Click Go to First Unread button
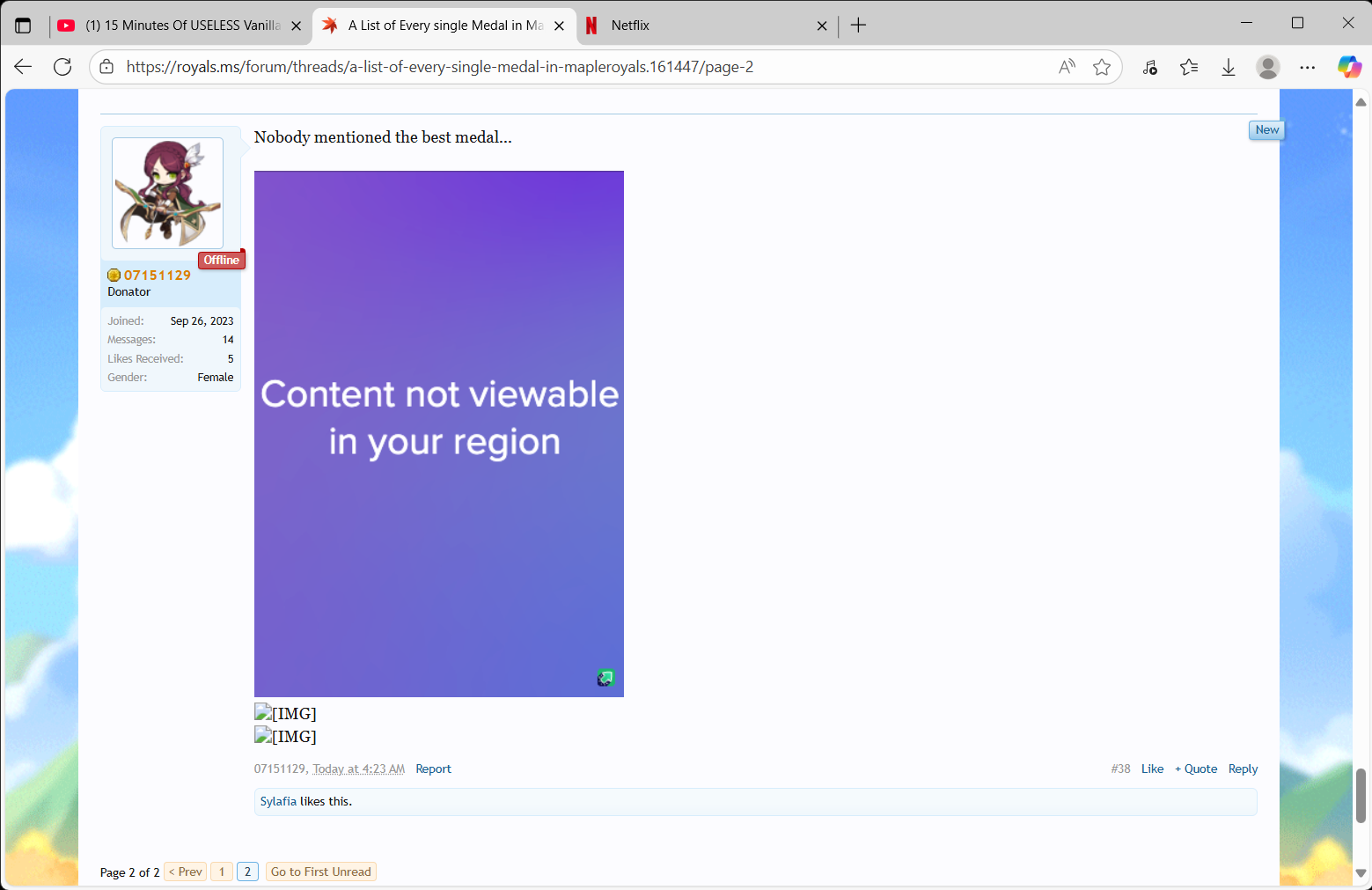Viewport: 1372px width, 890px height. (320, 872)
